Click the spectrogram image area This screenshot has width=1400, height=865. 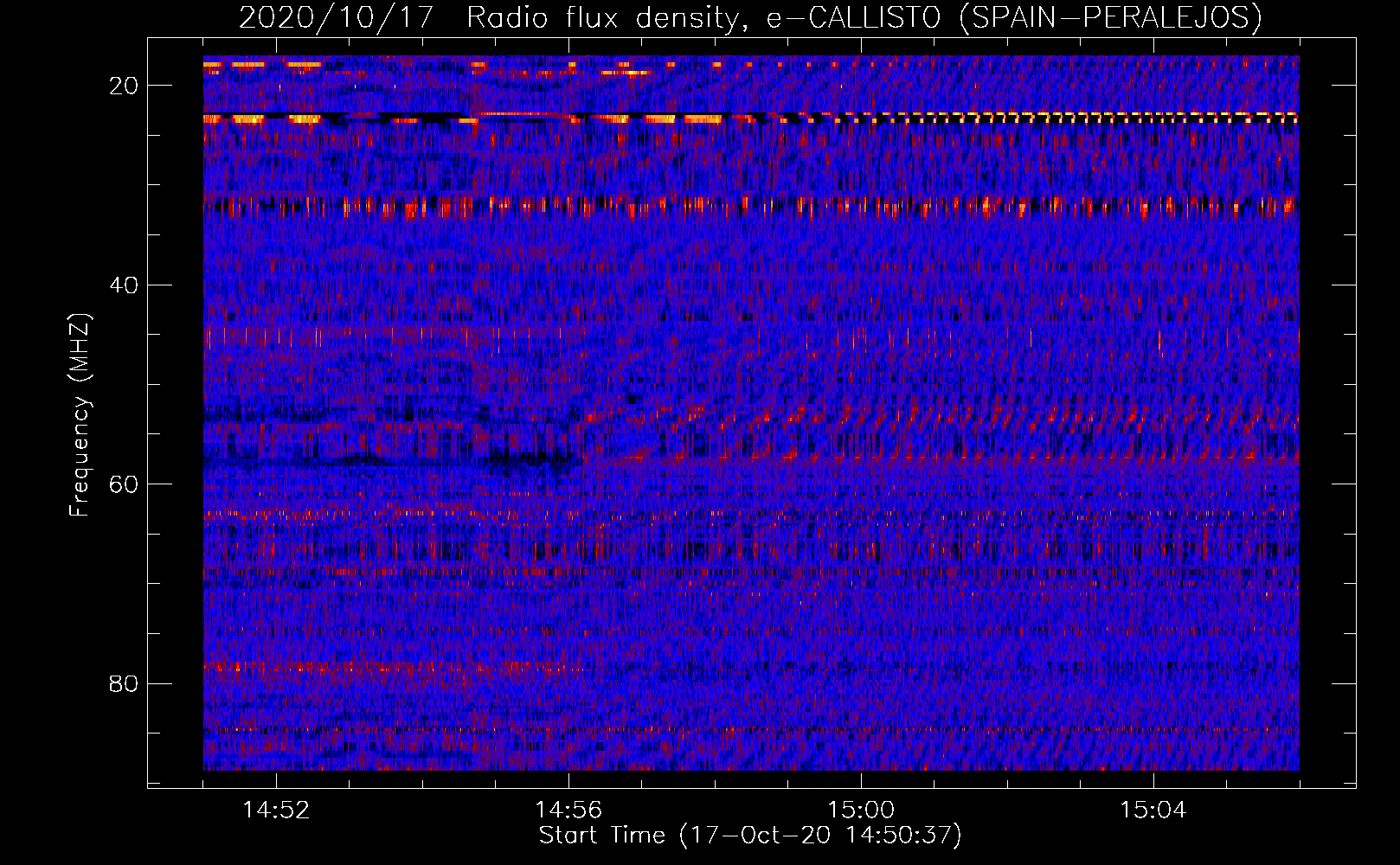tap(751, 413)
